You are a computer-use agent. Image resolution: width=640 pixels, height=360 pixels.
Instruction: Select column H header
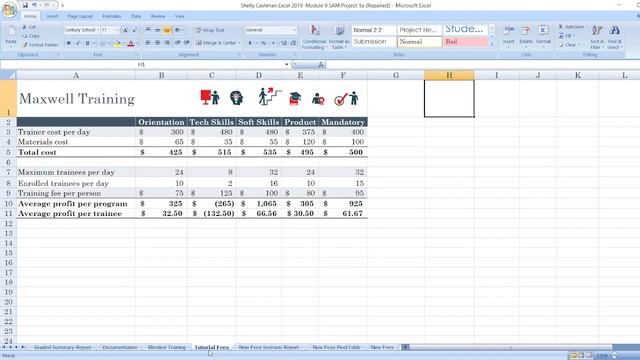[x=449, y=75]
